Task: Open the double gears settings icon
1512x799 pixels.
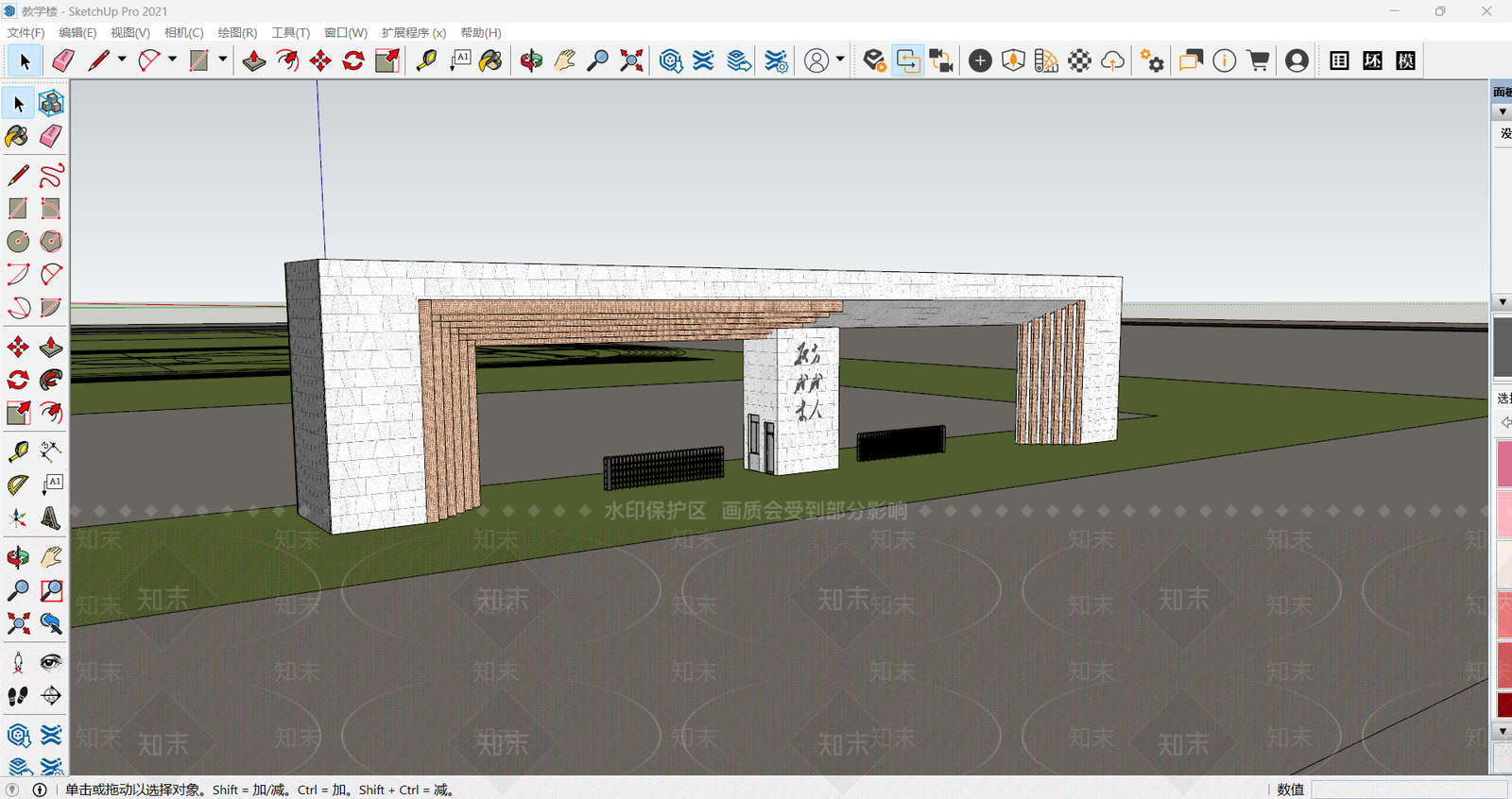Action: click(x=1152, y=60)
